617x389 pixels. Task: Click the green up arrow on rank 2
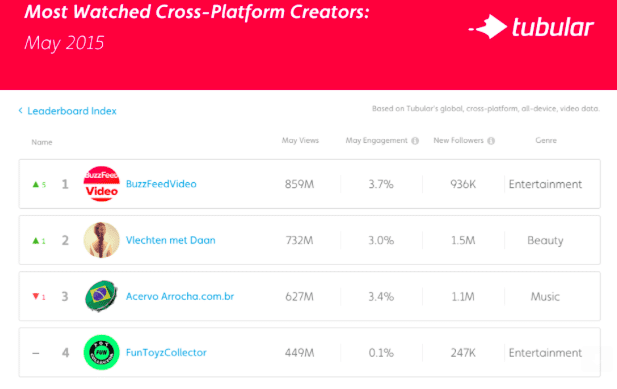click(35, 240)
